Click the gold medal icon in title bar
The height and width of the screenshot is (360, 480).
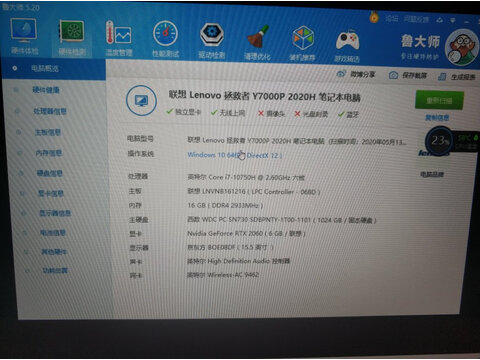(x=374, y=16)
